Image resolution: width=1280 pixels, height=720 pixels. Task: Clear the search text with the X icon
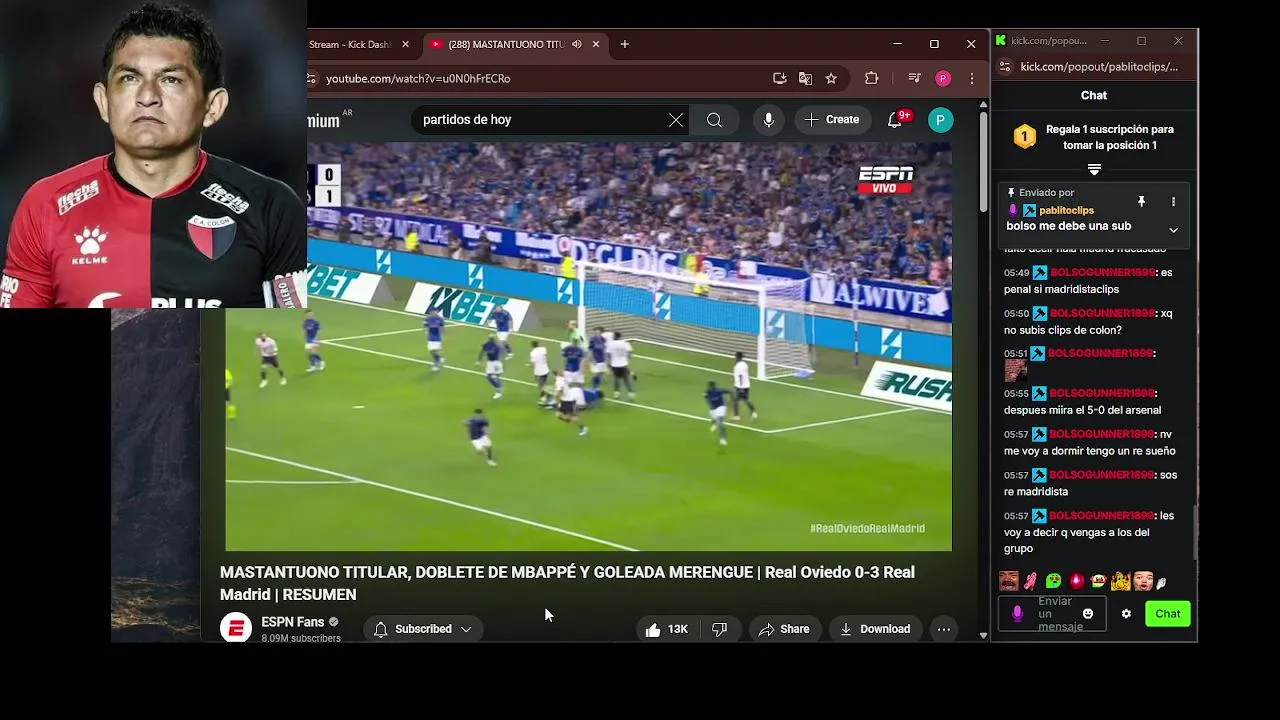676,120
